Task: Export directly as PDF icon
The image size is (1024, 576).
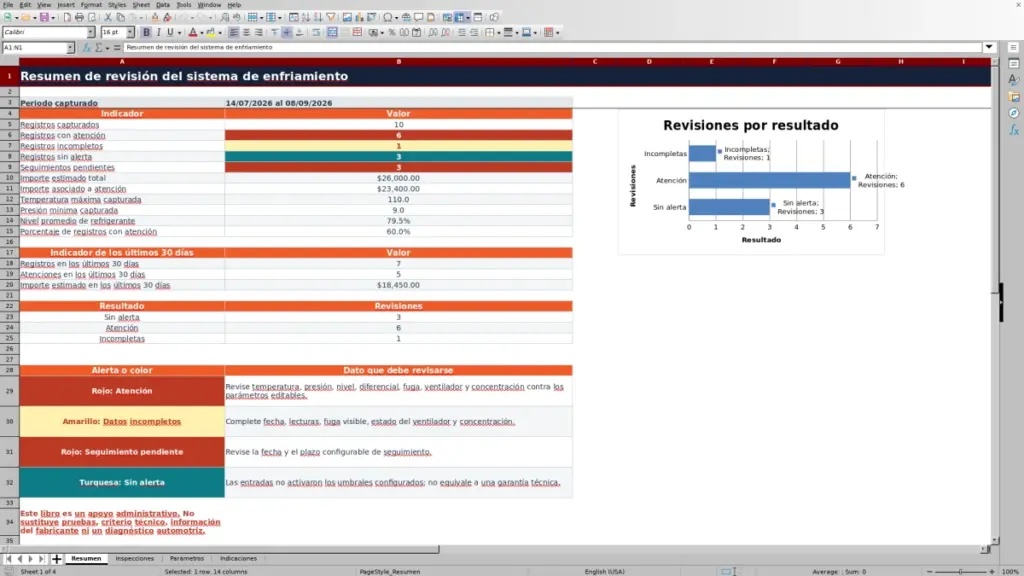Action: coord(67,18)
